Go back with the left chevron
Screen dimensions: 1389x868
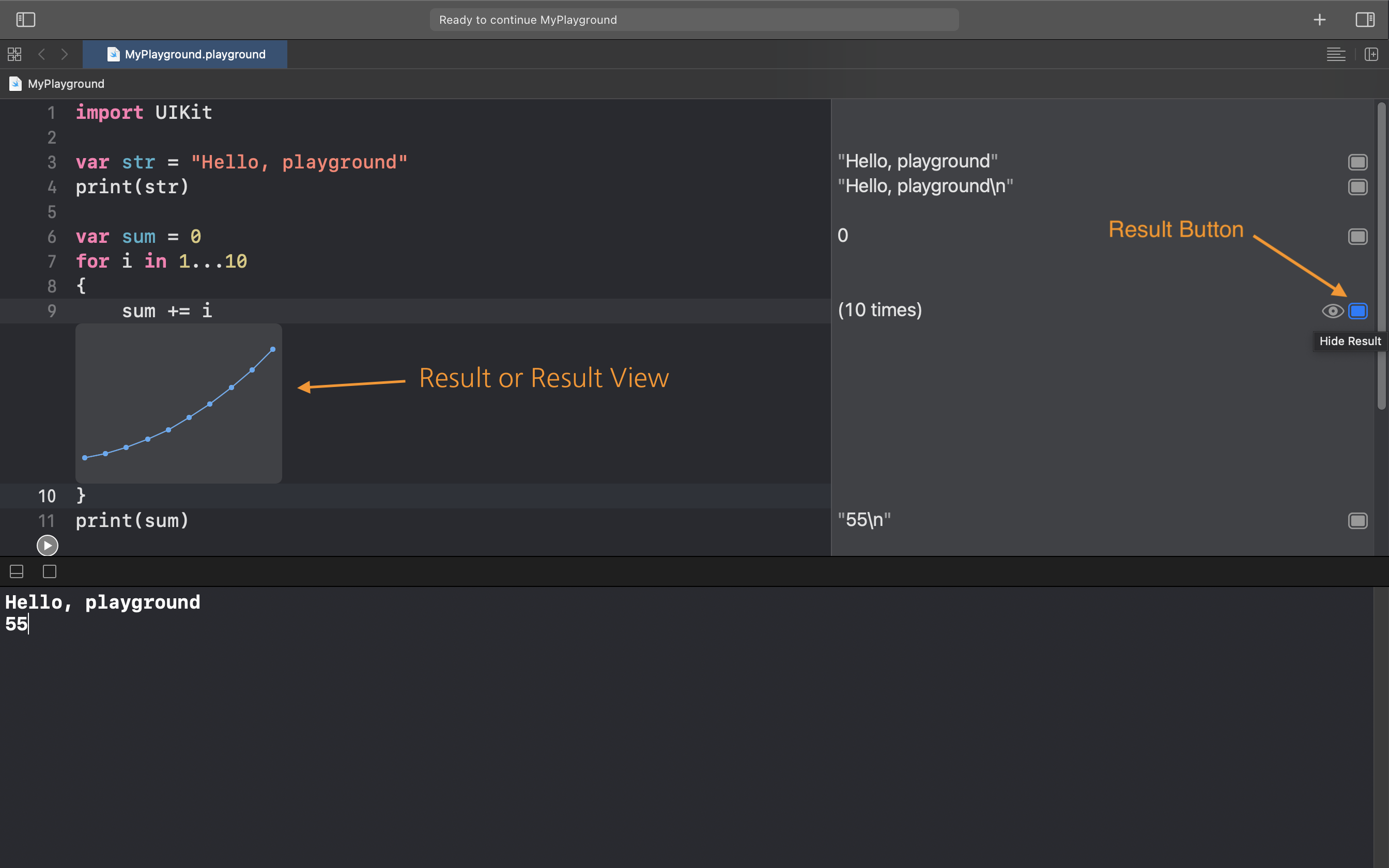pos(41,55)
